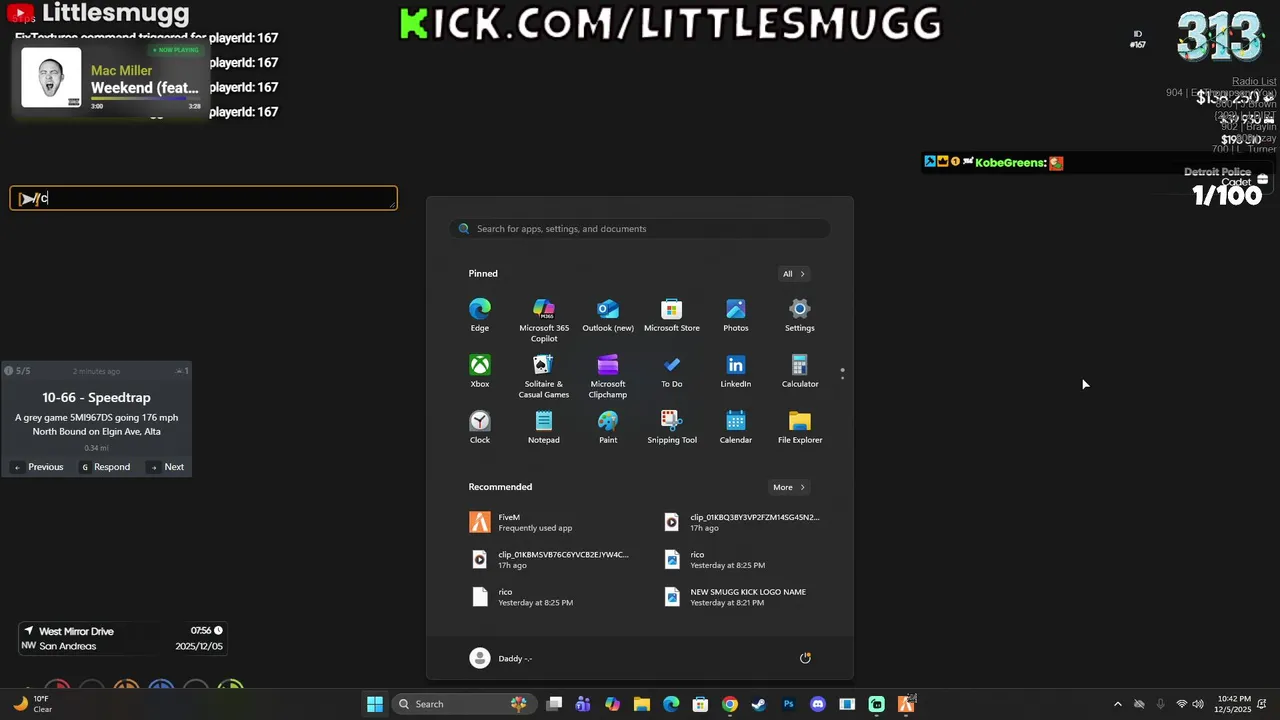The image size is (1280, 720).
Task: Launch Notepad from pinned apps
Action: tap(544, 427)
